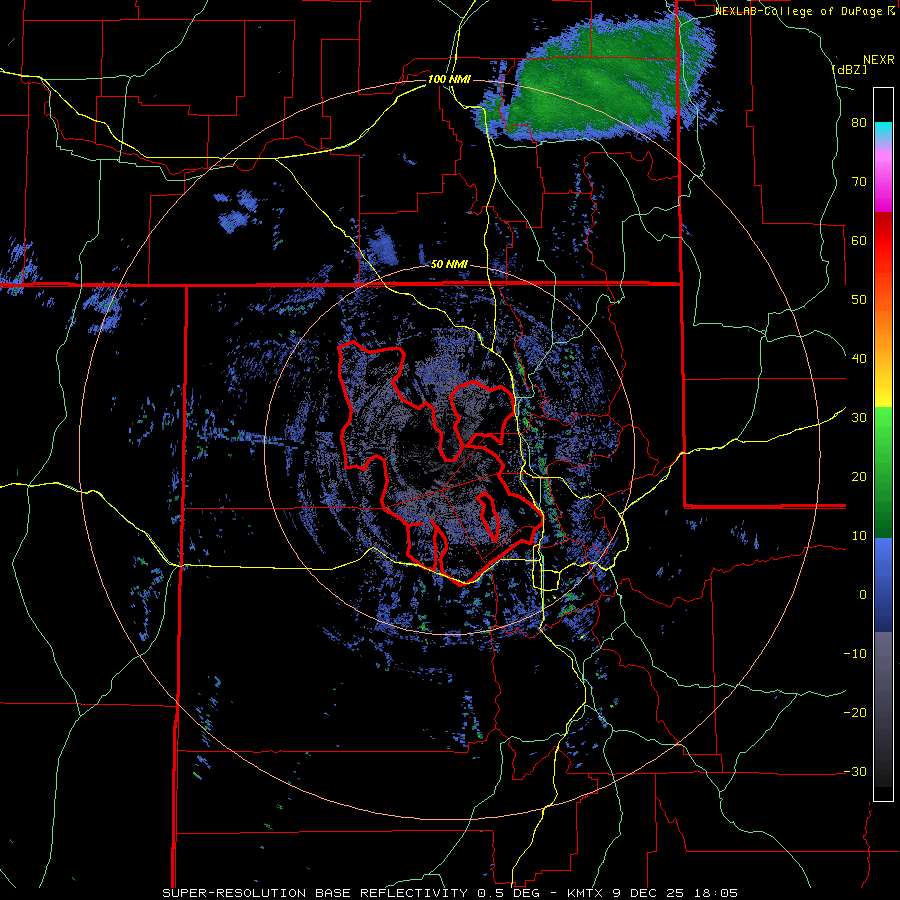Click the 0.5 DEG elevation text

(511, 893)
